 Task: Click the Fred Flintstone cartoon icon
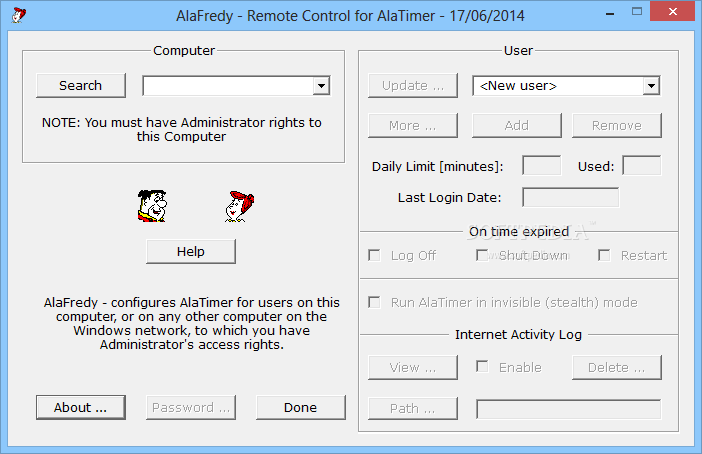point(152,206)
